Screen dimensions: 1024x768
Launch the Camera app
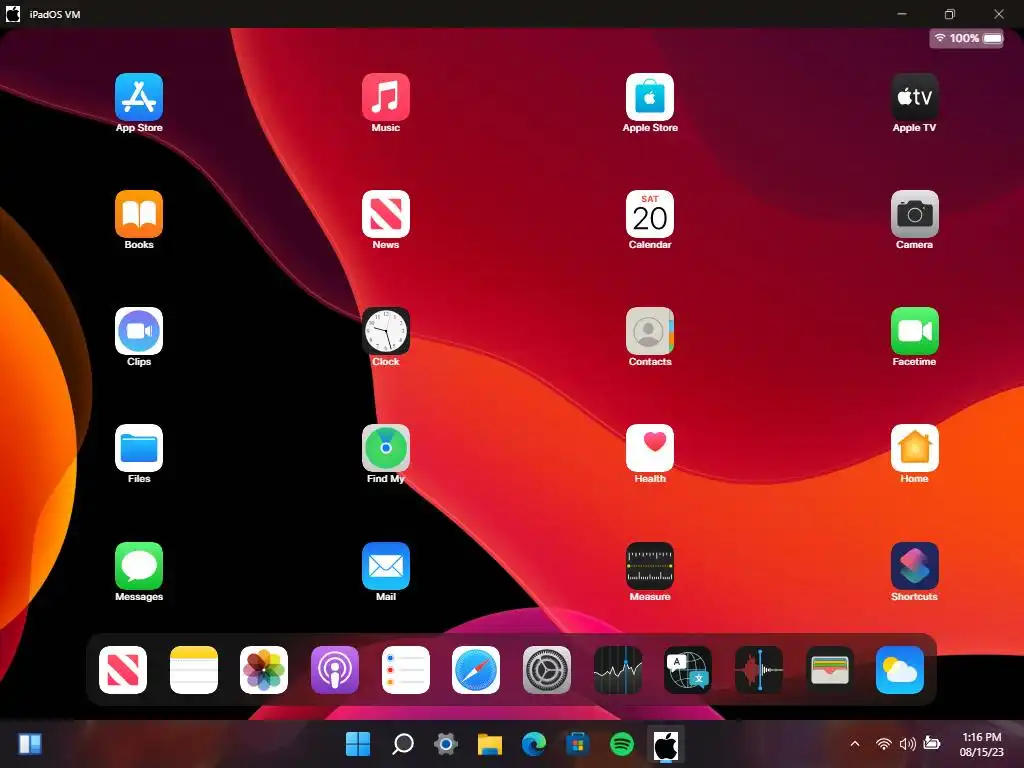[x=914, y=214]
